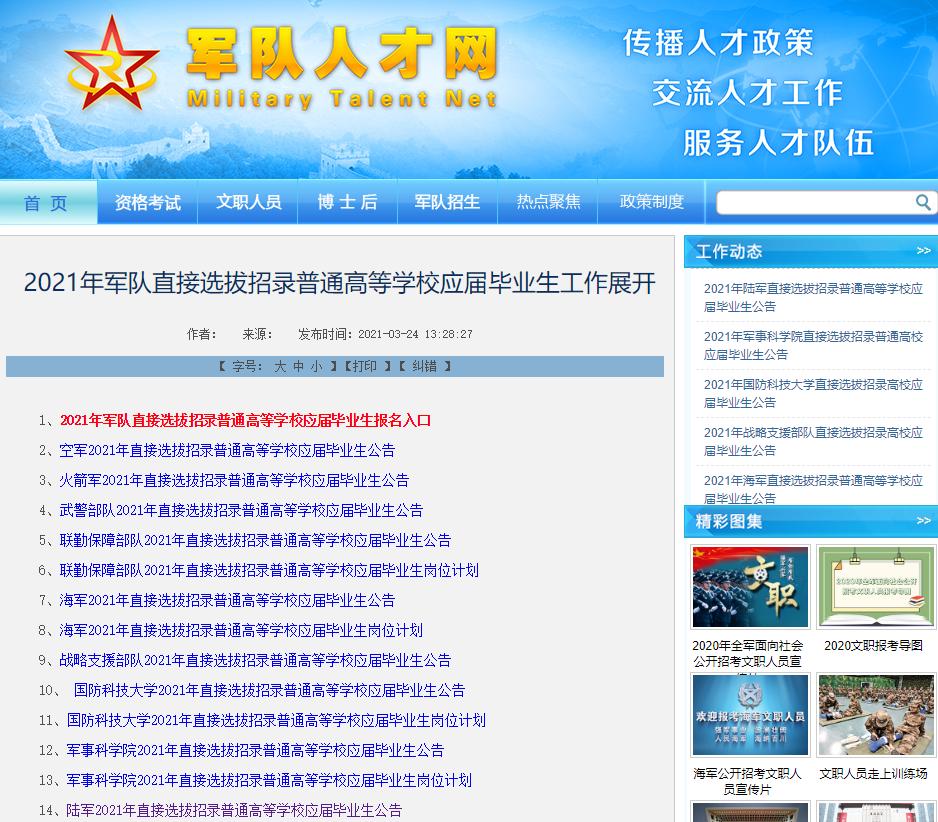Click the 发布时间 2021-03-24 text
Screen dimensions: 938x822
point(385,334)
